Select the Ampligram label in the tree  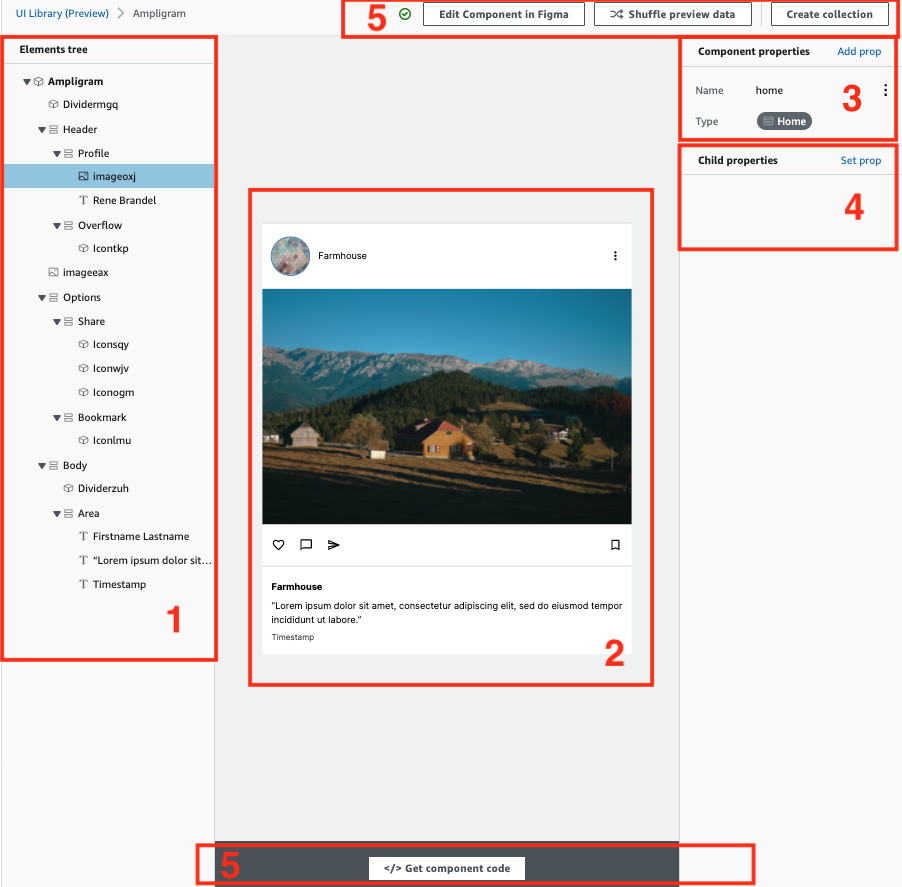tap(75, 82)
